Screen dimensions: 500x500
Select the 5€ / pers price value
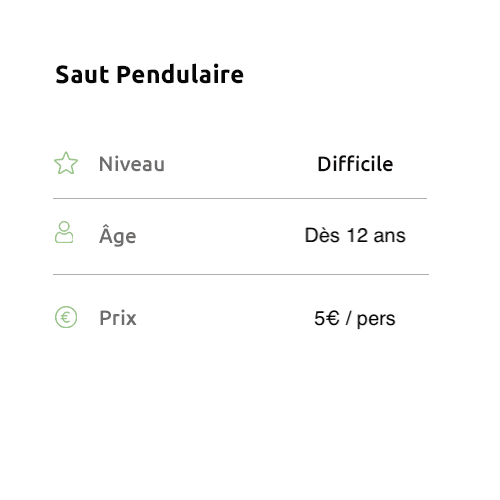click(355, 319)
